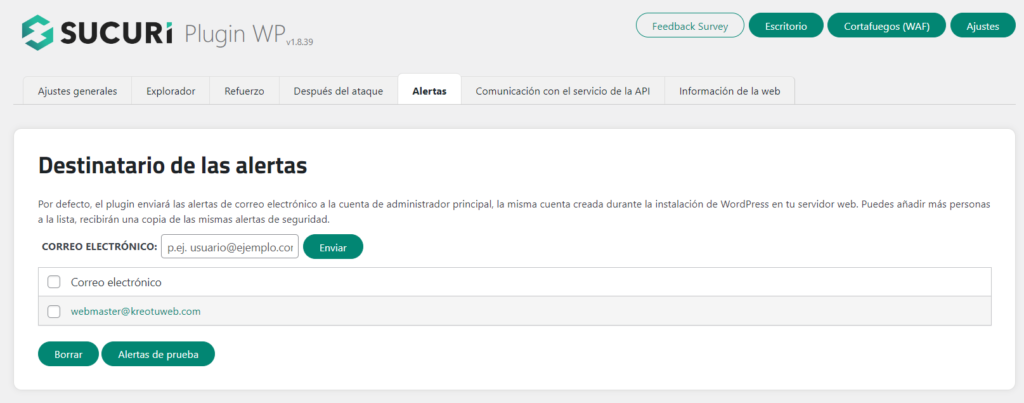Open the Ajustes button

pyautogui.click(x=983, y=25)
